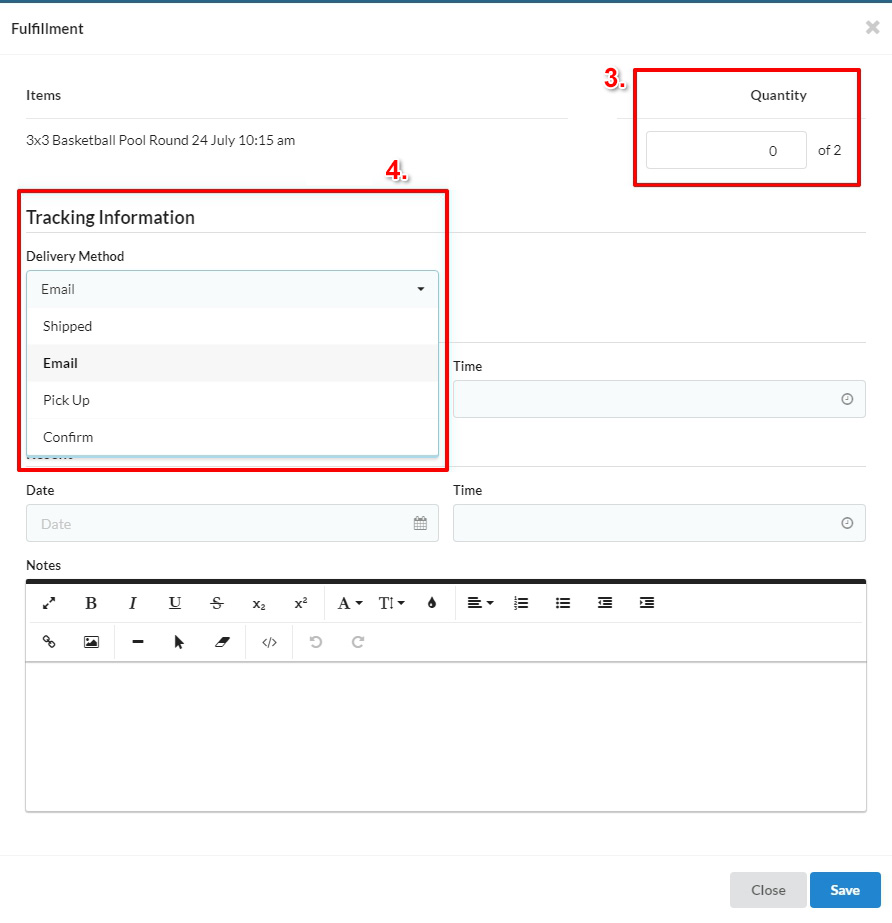The width and height of the screenshot is (892, 923).
Task: Select Shipped delivery method option
Action: [68, 326]
